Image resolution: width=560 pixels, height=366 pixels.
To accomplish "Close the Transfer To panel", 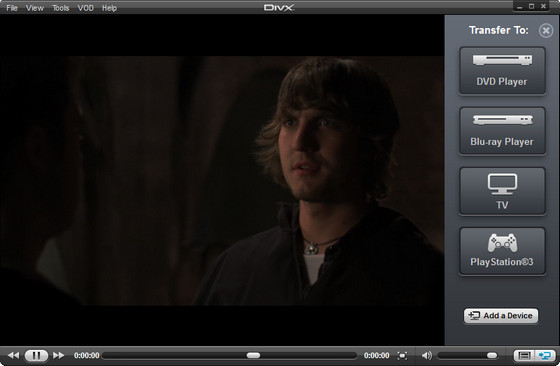I will 546,31.
